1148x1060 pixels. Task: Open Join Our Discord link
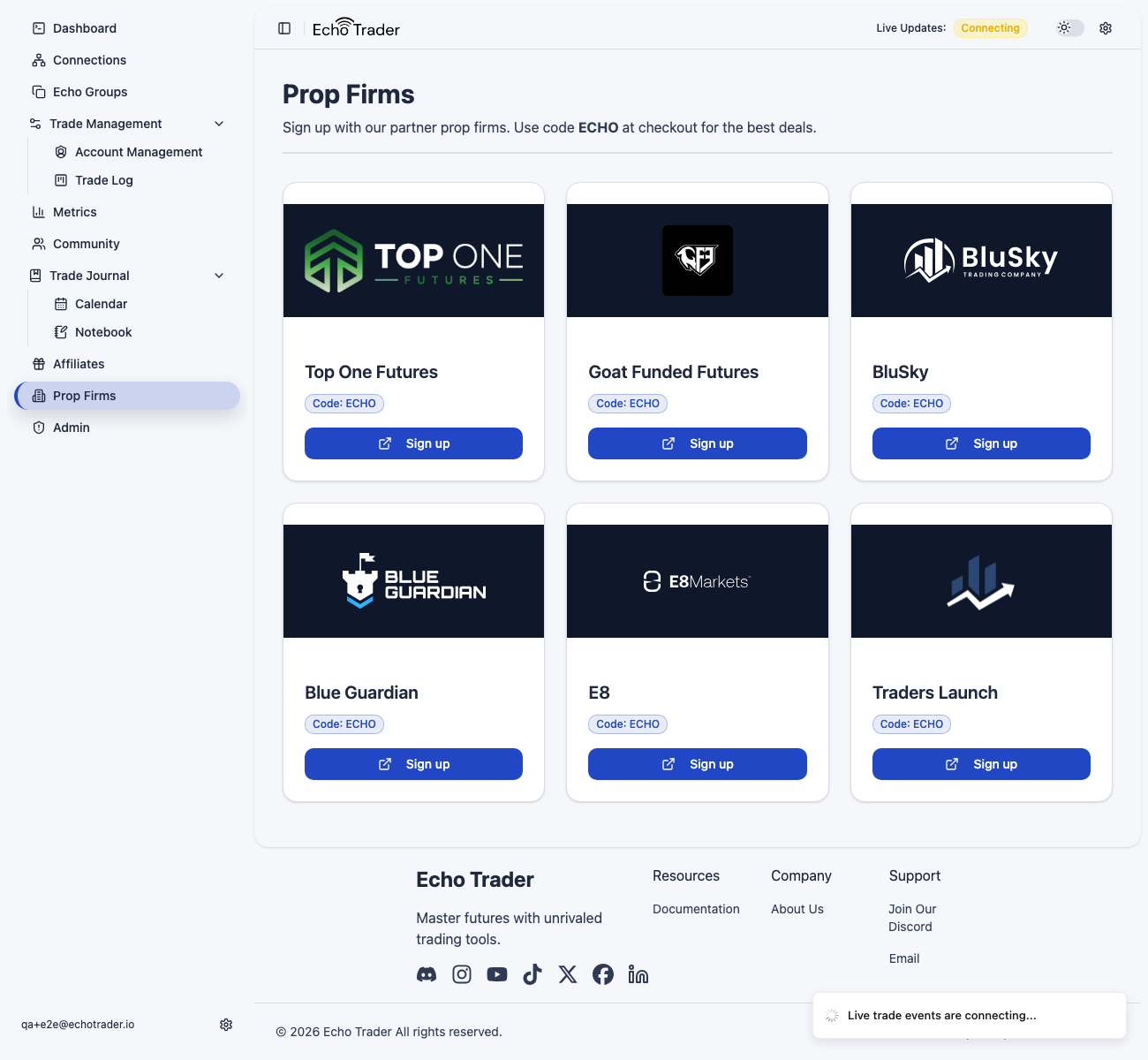point(912,918)
